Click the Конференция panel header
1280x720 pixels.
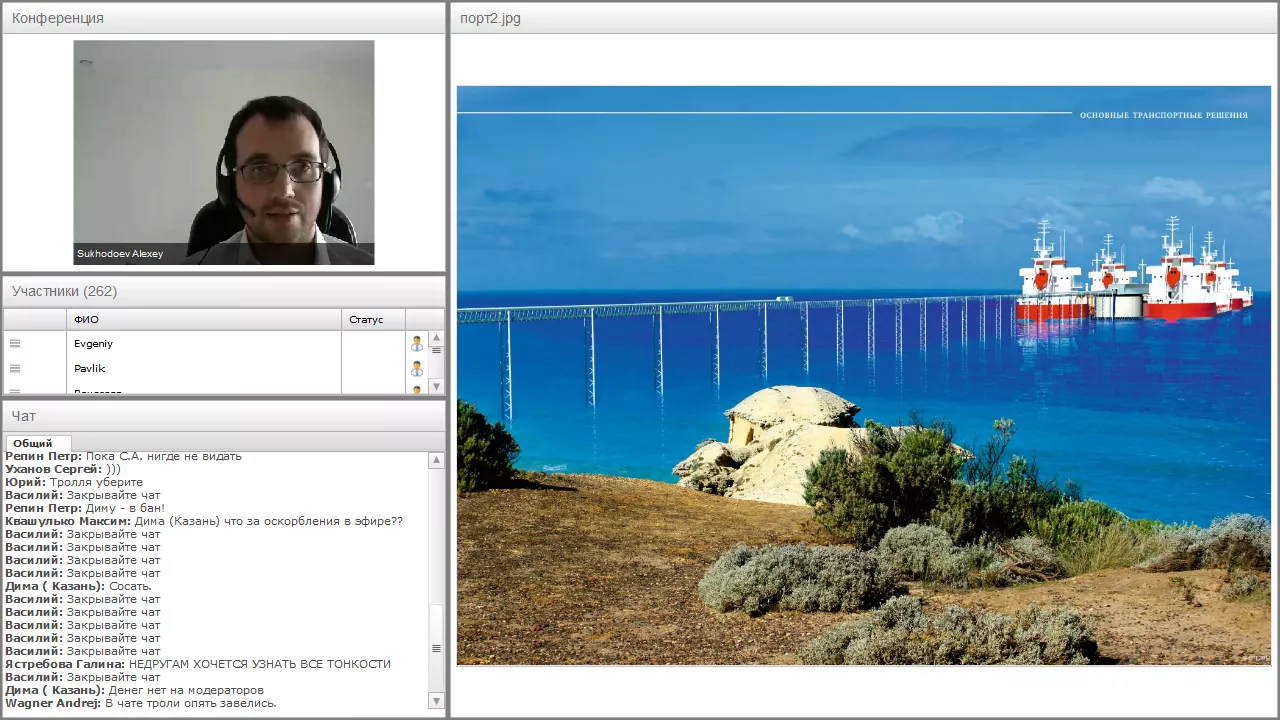coord(224,18)
